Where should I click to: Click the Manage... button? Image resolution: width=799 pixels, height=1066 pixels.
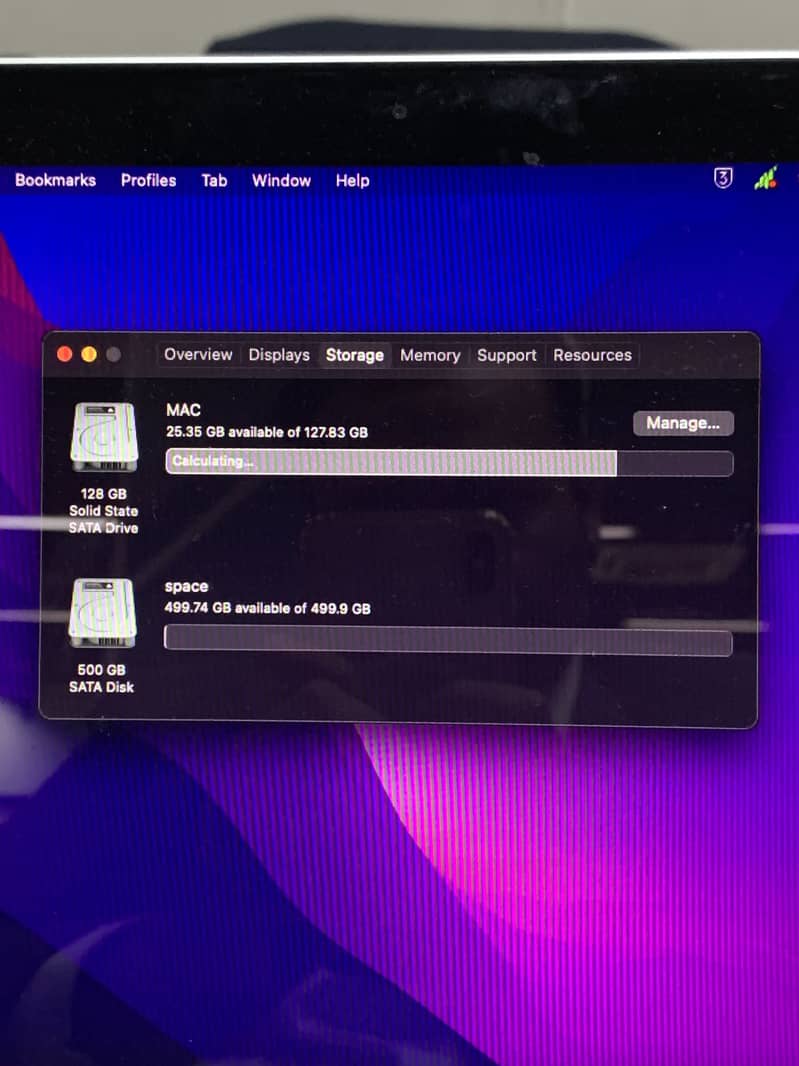tap(683, 423)
